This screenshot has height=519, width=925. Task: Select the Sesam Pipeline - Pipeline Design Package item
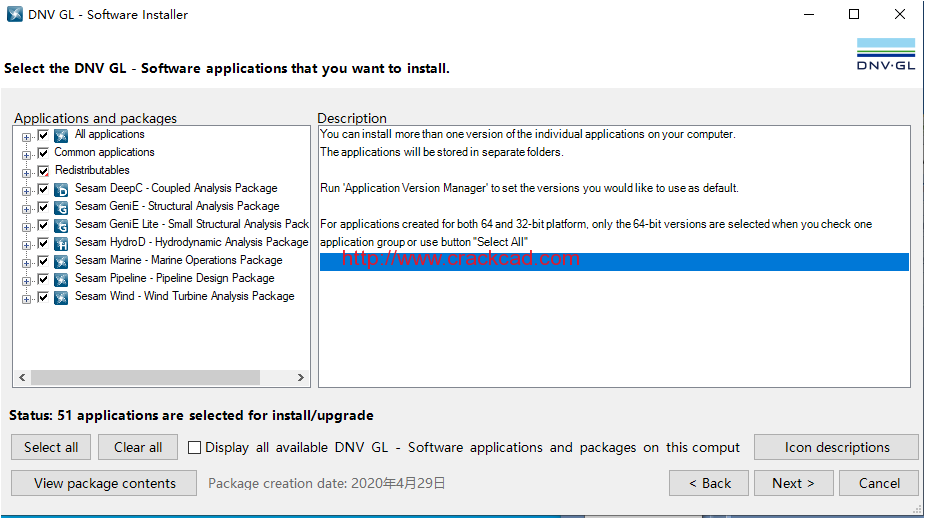pos(175,278)
